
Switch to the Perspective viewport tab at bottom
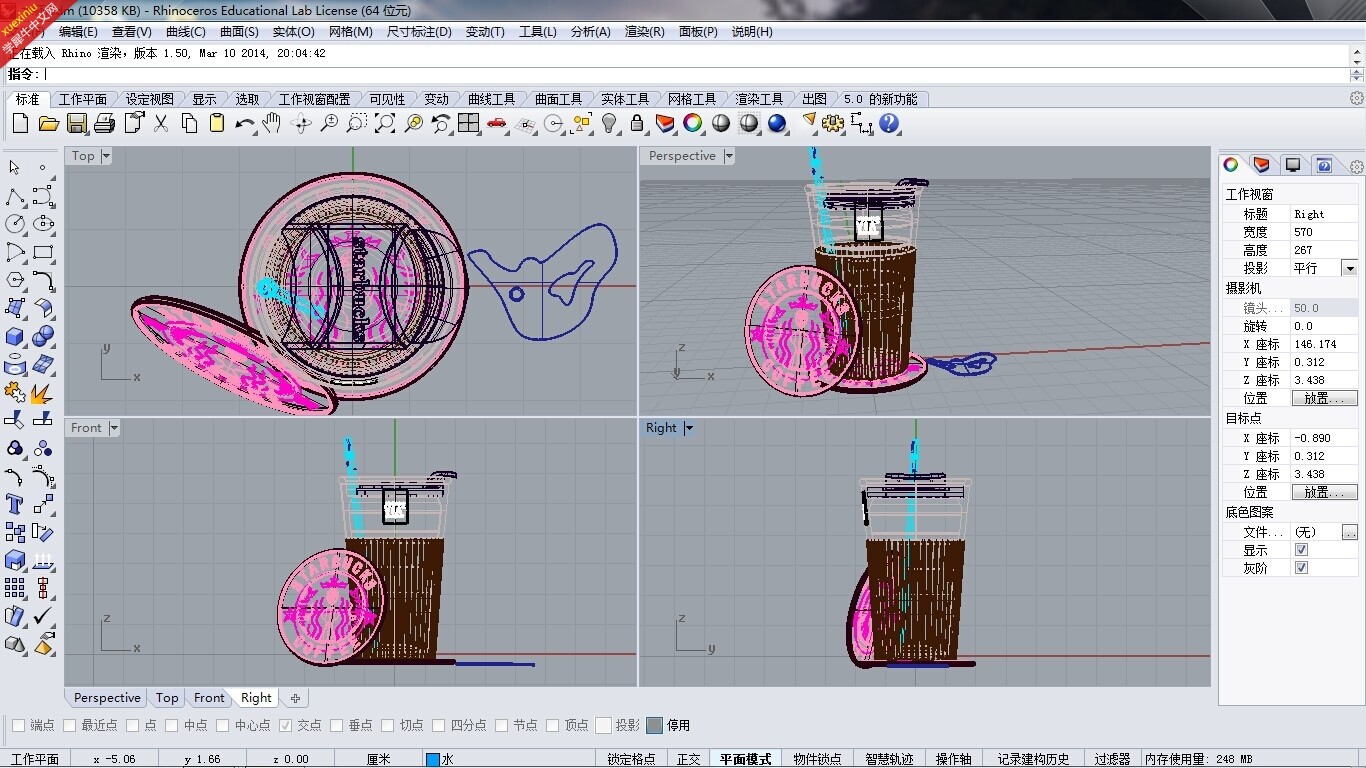click(107, 698)
